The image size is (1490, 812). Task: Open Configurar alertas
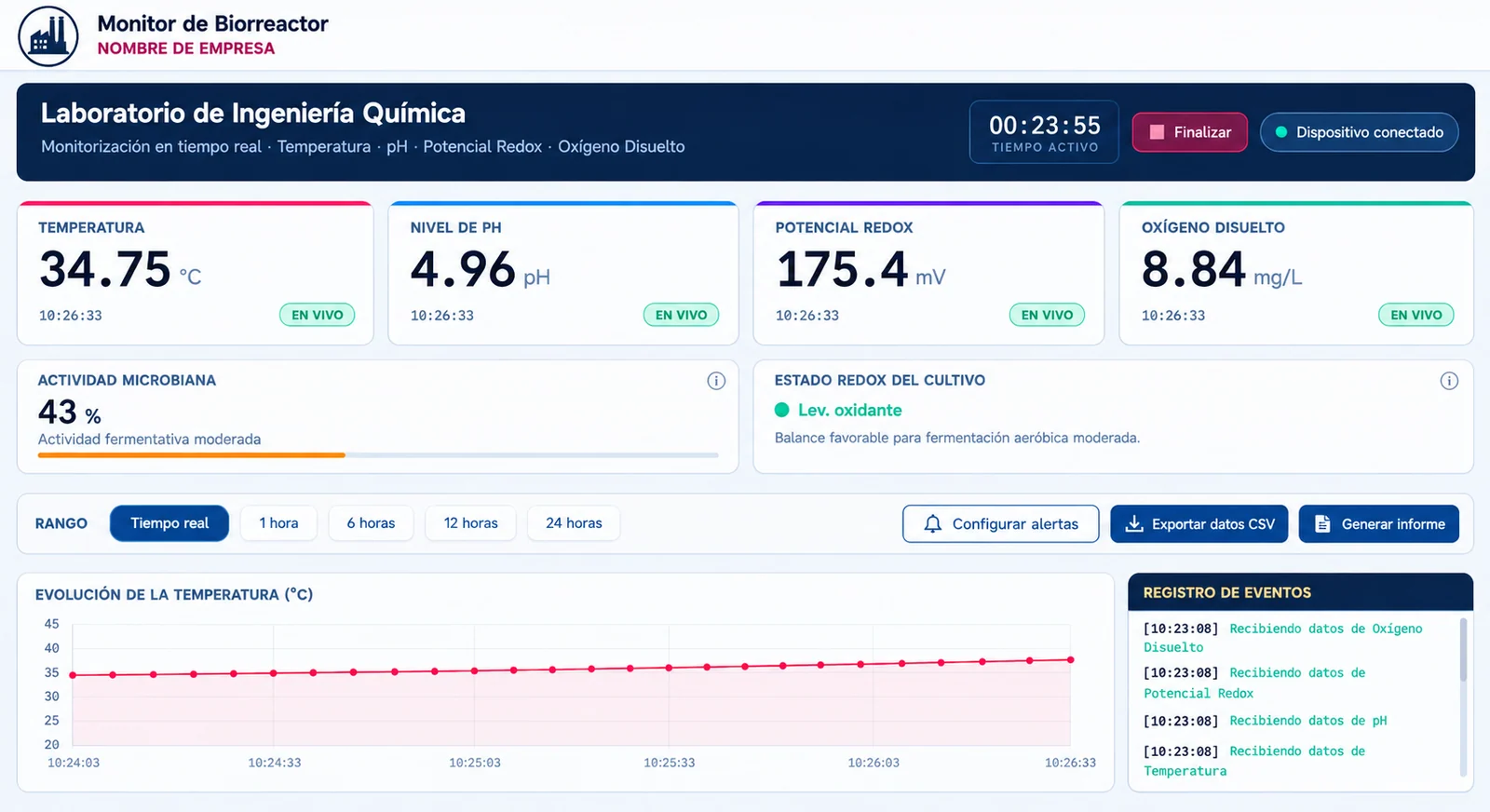1000,524
